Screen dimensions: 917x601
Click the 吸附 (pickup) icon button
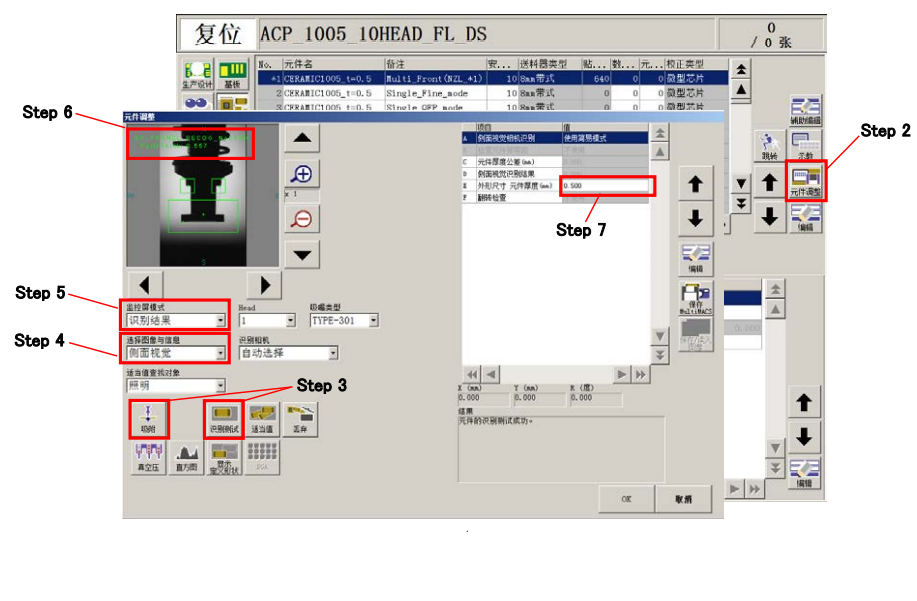pos(148,418)
